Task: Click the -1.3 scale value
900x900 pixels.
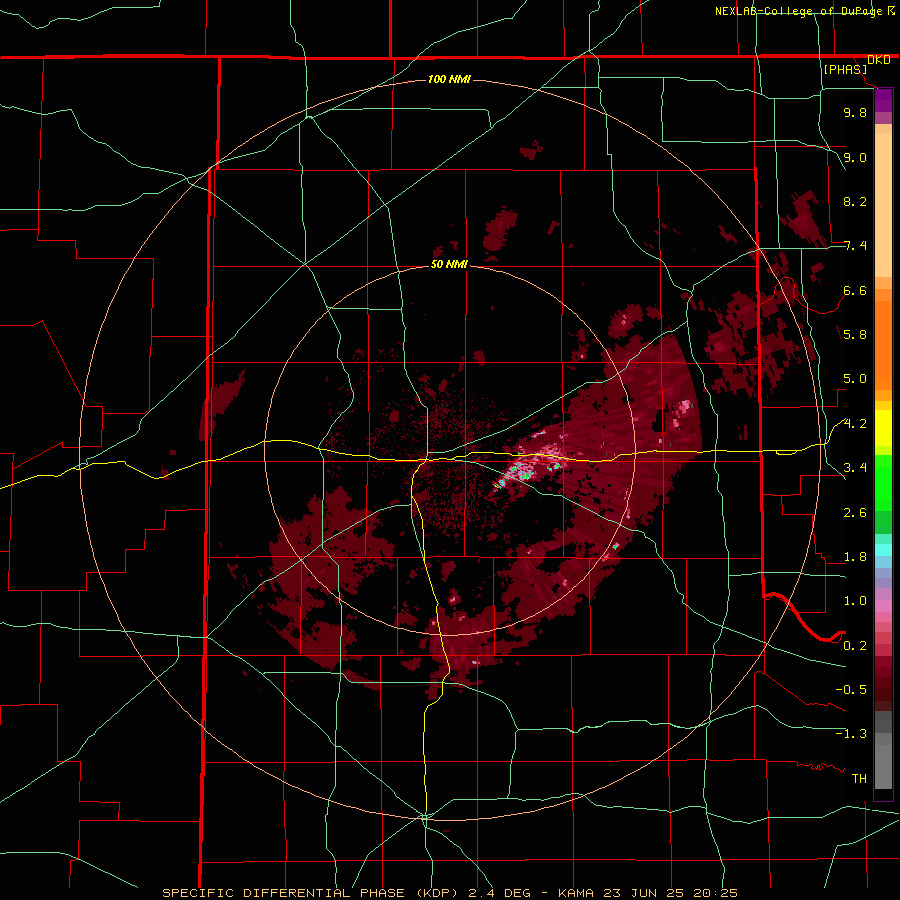Action: click(851, 734)
